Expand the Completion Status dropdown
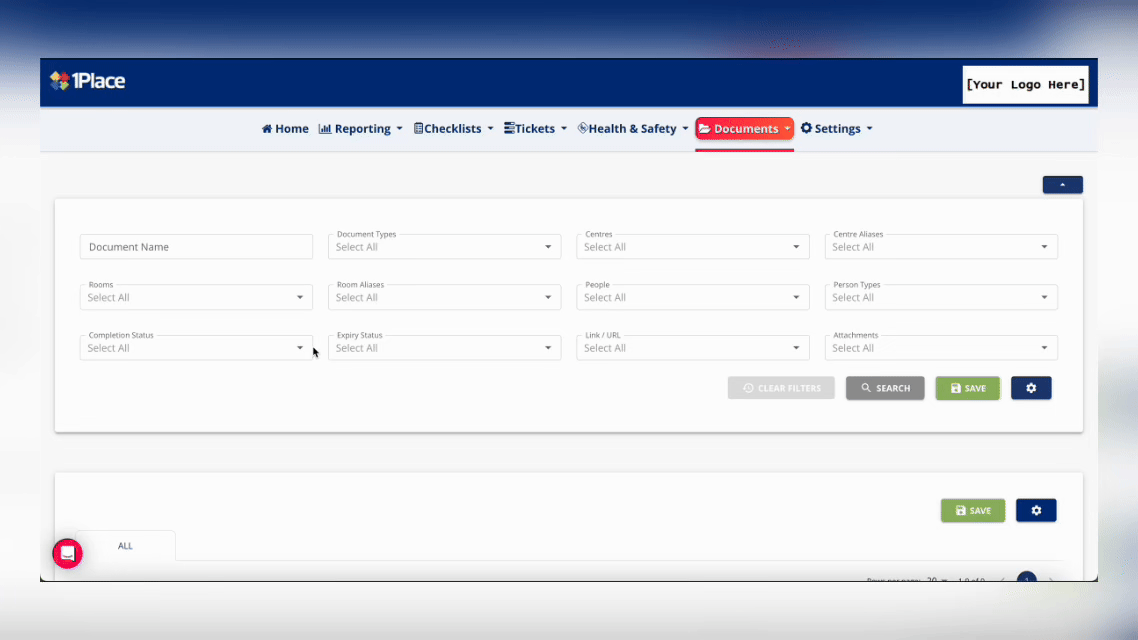 pyautogui.click(x=196, y=348)
